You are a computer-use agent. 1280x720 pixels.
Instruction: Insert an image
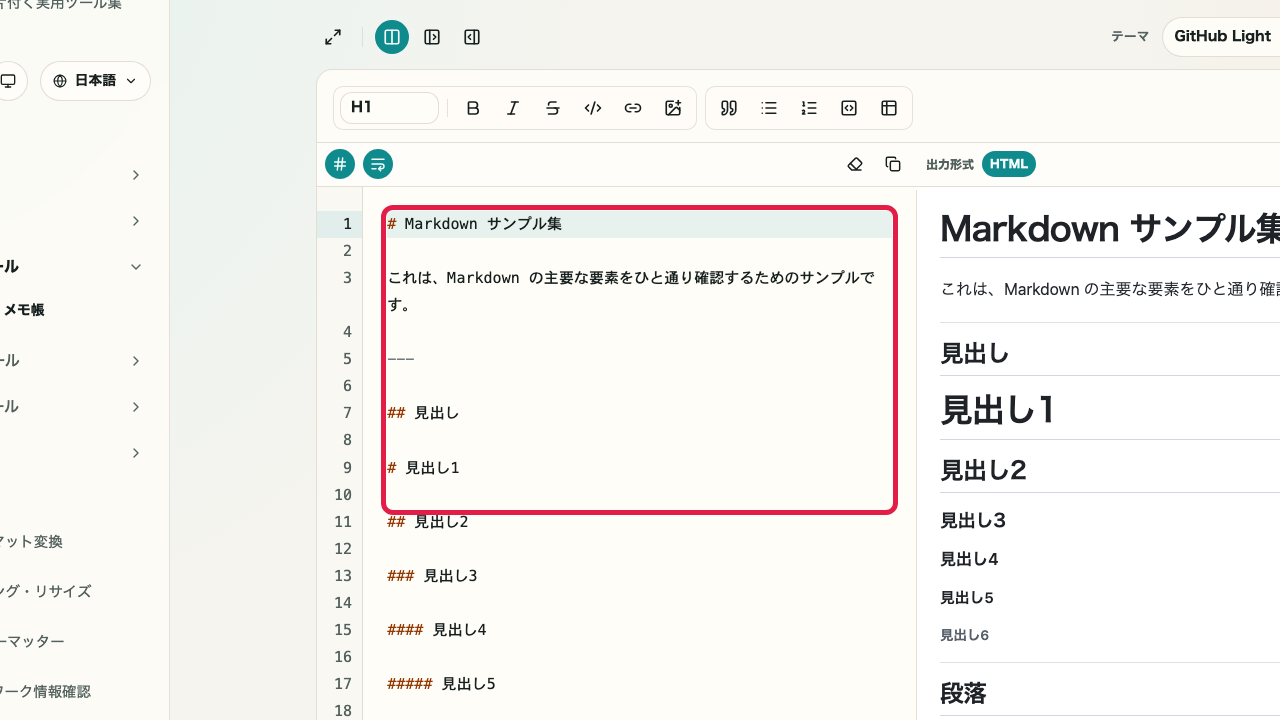click(673, 108)
